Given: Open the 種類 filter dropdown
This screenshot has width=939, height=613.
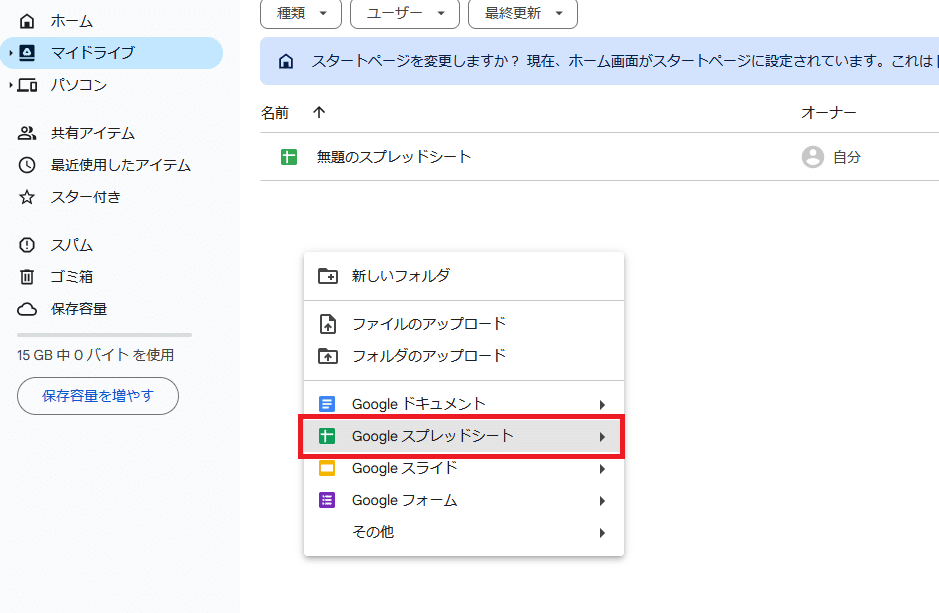Looking at the screenshot, I should (x=301, y=13).
